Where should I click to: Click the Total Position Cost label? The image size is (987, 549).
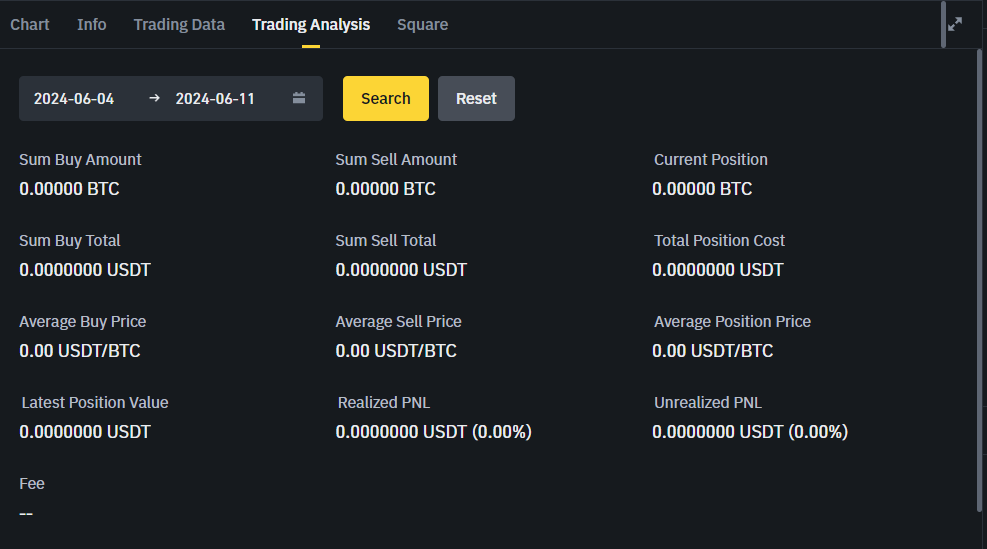pos(719,241)
